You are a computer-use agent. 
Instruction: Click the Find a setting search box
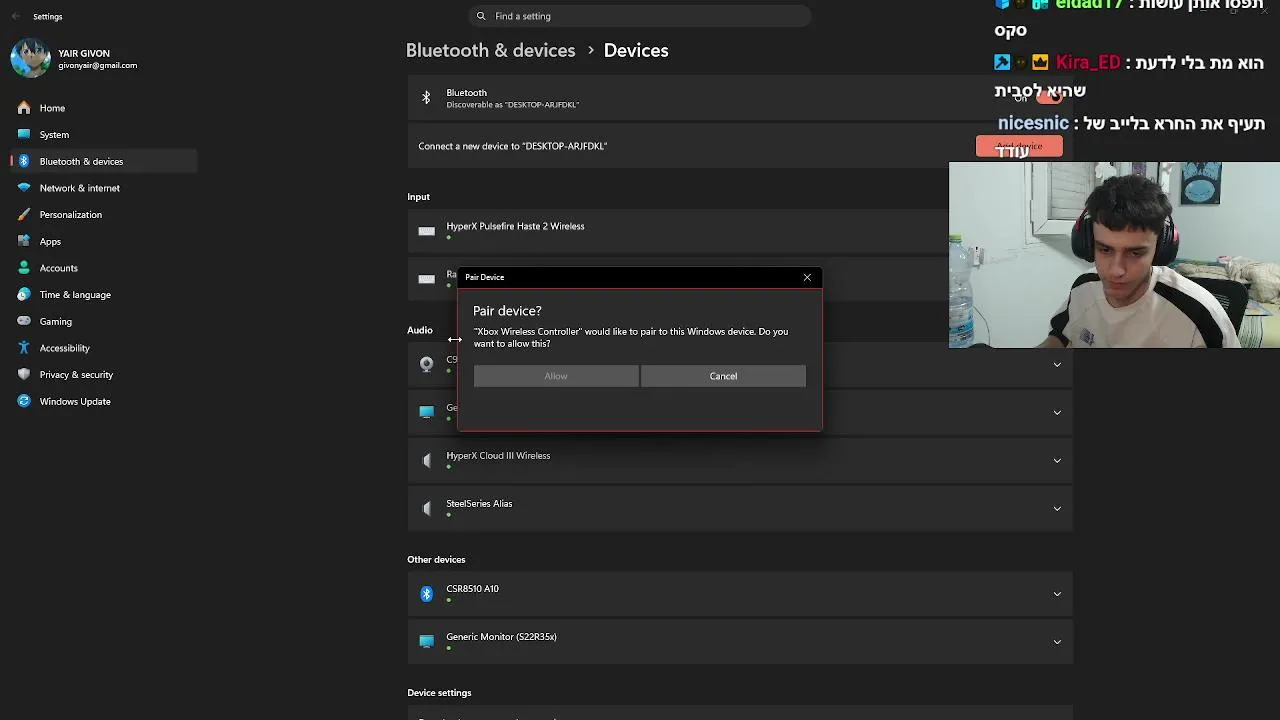point(640,16)
